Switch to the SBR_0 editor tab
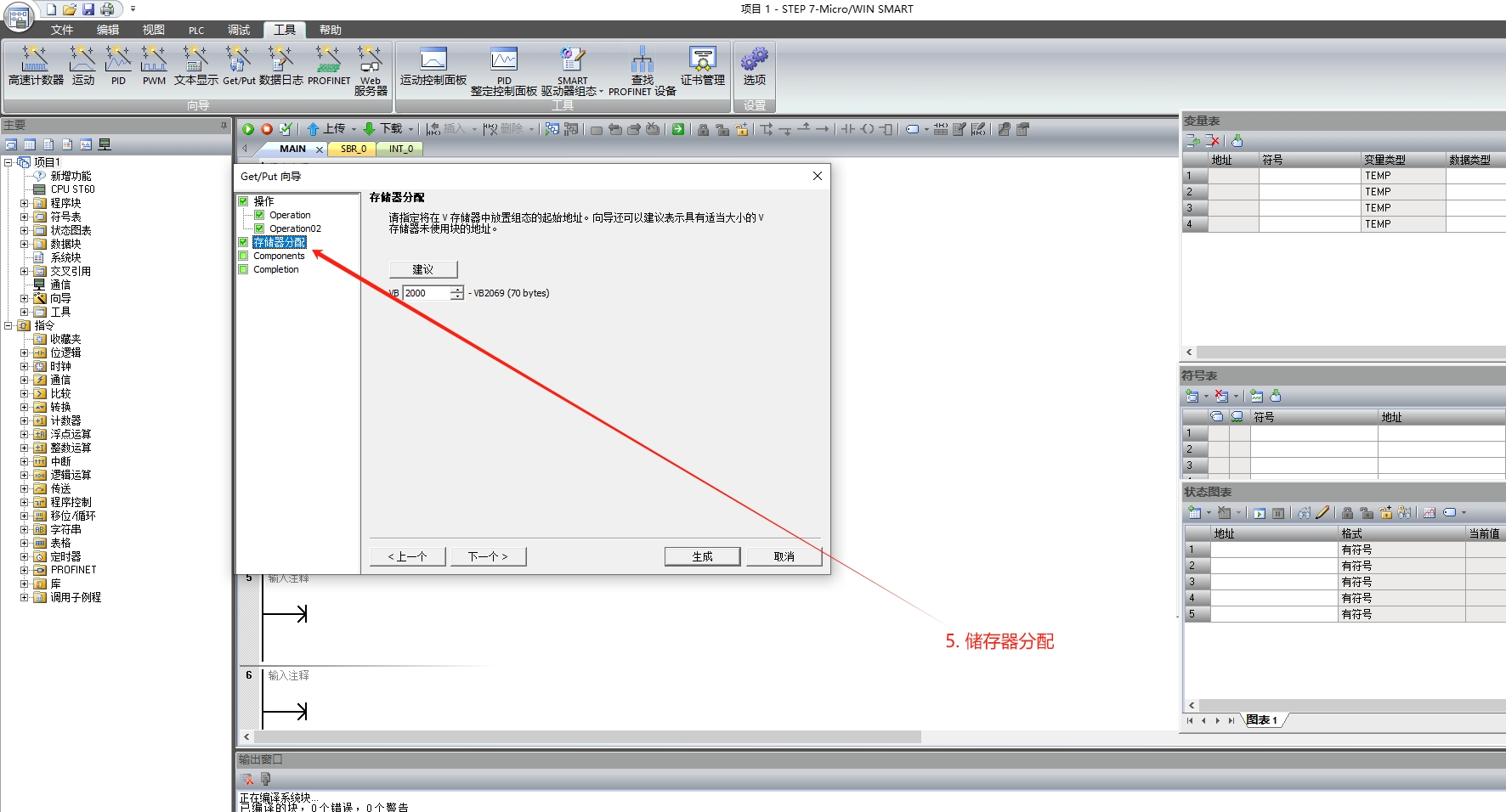The image size is (1506, 812). 353,149
